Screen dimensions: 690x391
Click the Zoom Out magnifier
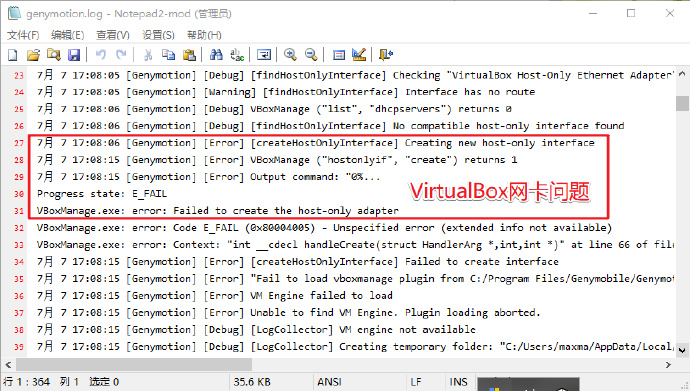[x=311, y=55]
